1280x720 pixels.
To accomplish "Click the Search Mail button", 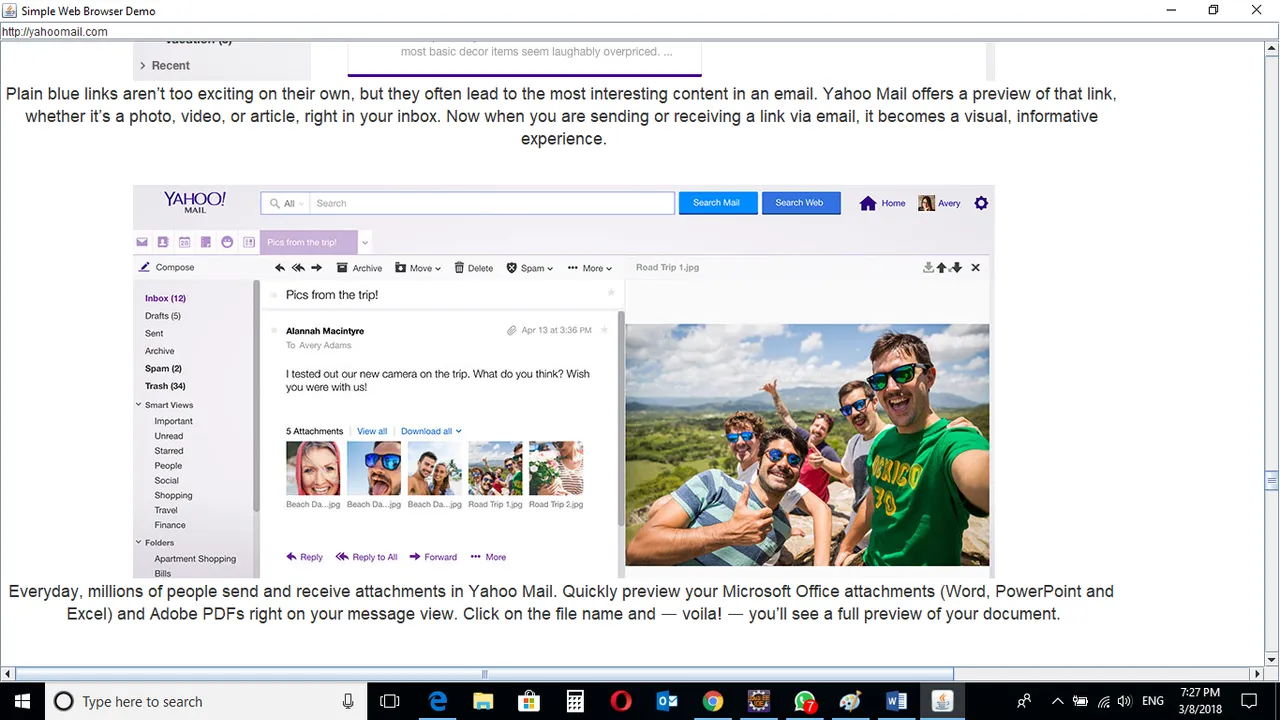I will 717,203.
